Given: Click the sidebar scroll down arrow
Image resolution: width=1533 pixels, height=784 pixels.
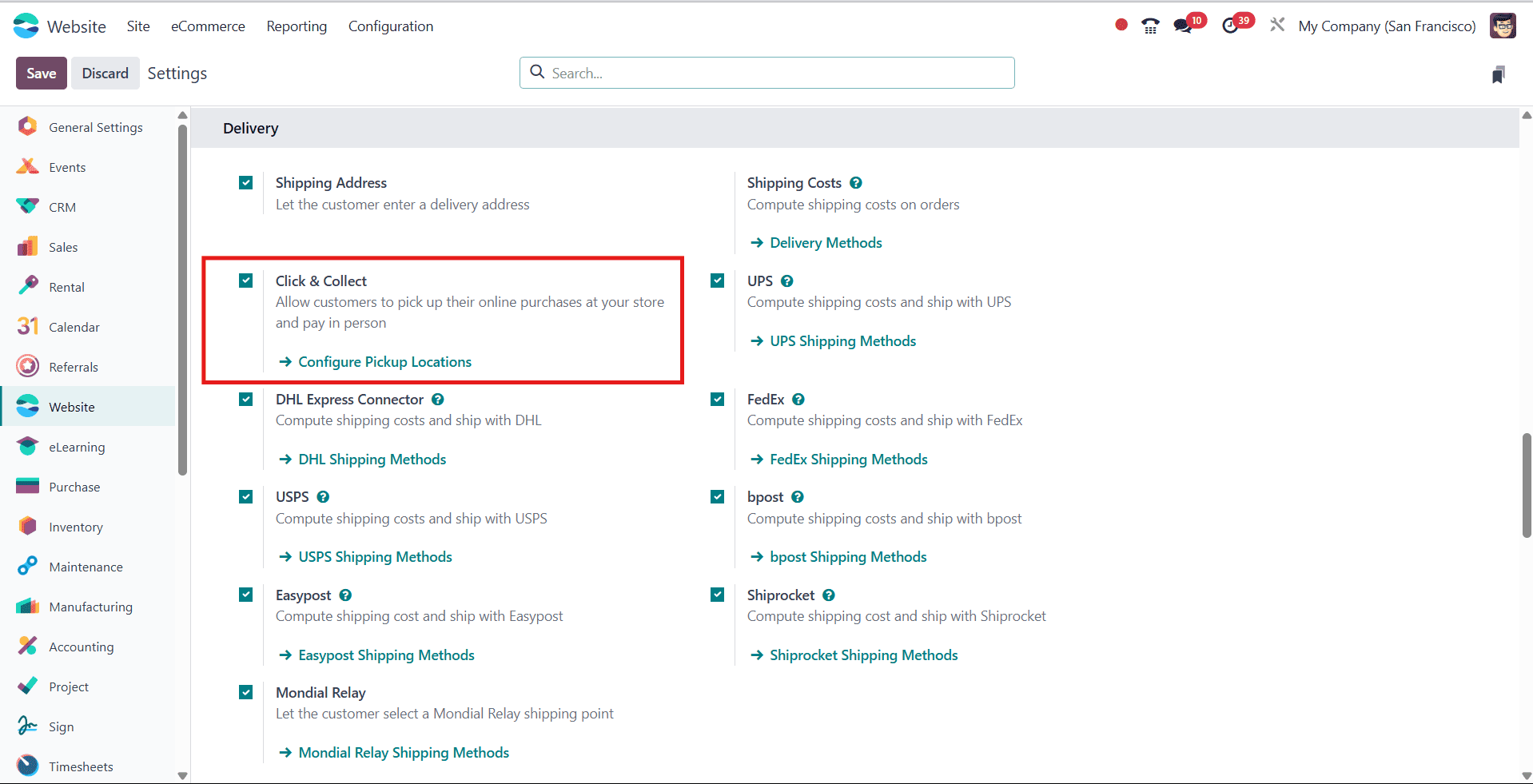Looking at the screenshot, I should click(182, 775).
